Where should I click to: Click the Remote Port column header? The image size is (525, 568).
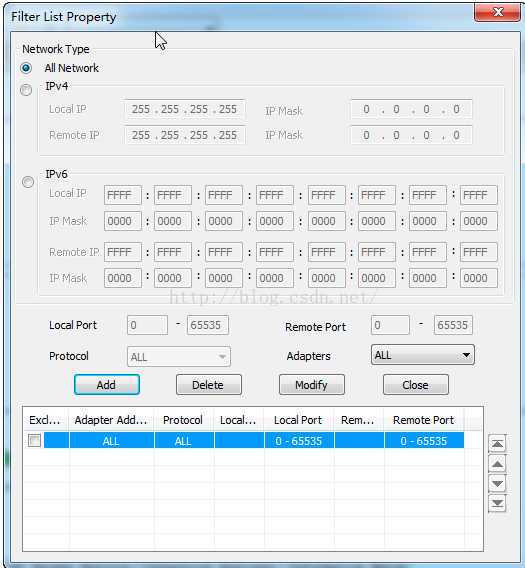[424, 420]
